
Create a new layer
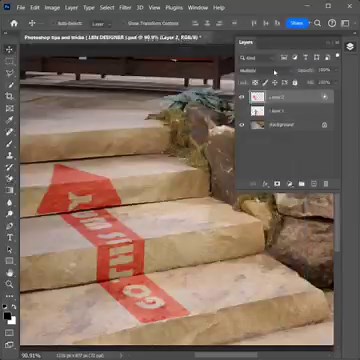[314, 184]
